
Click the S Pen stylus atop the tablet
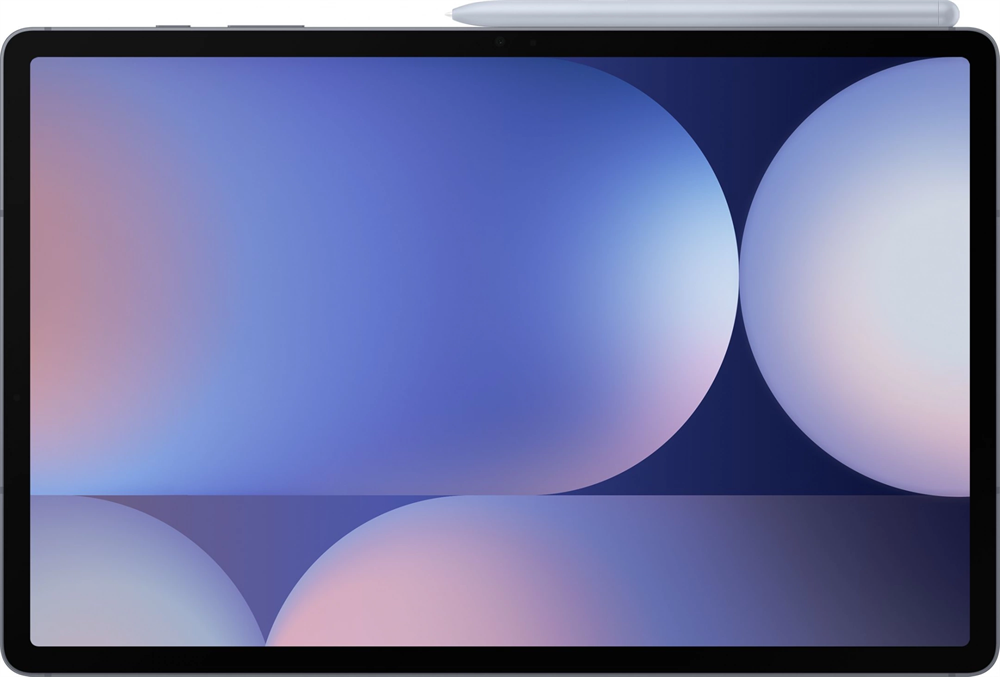coord(700,13)
